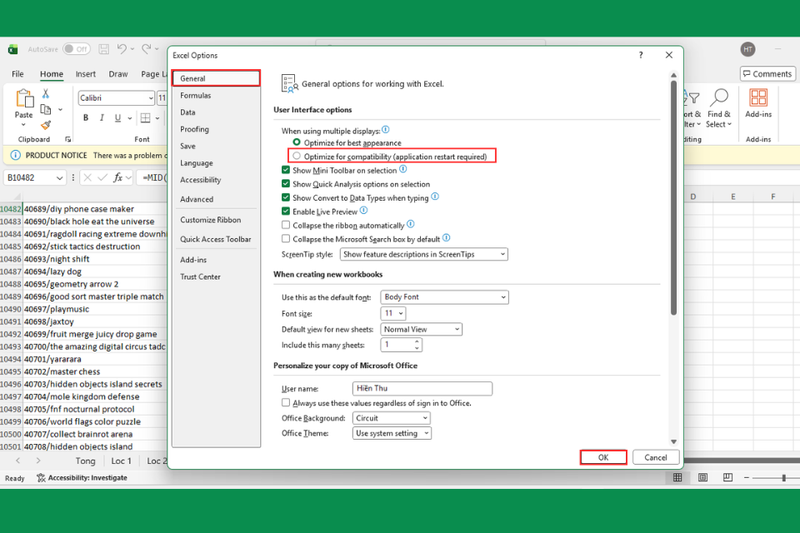The height and width of the screenshot is (533, 800).
Task: Click the User name input field
Action: pos(422,389)
